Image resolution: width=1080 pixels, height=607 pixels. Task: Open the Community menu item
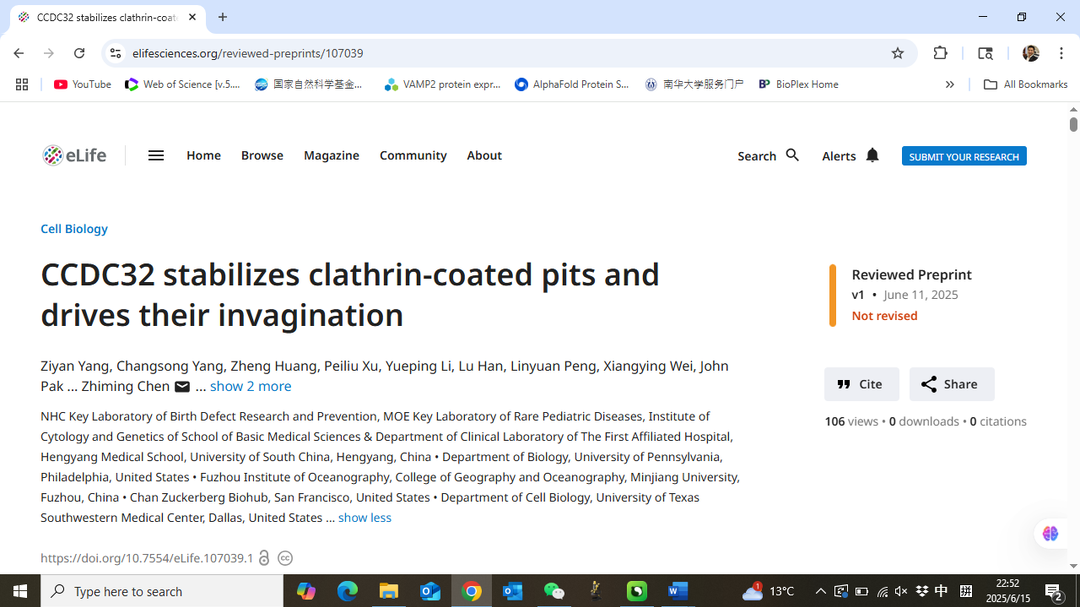(x=413, y=156)
